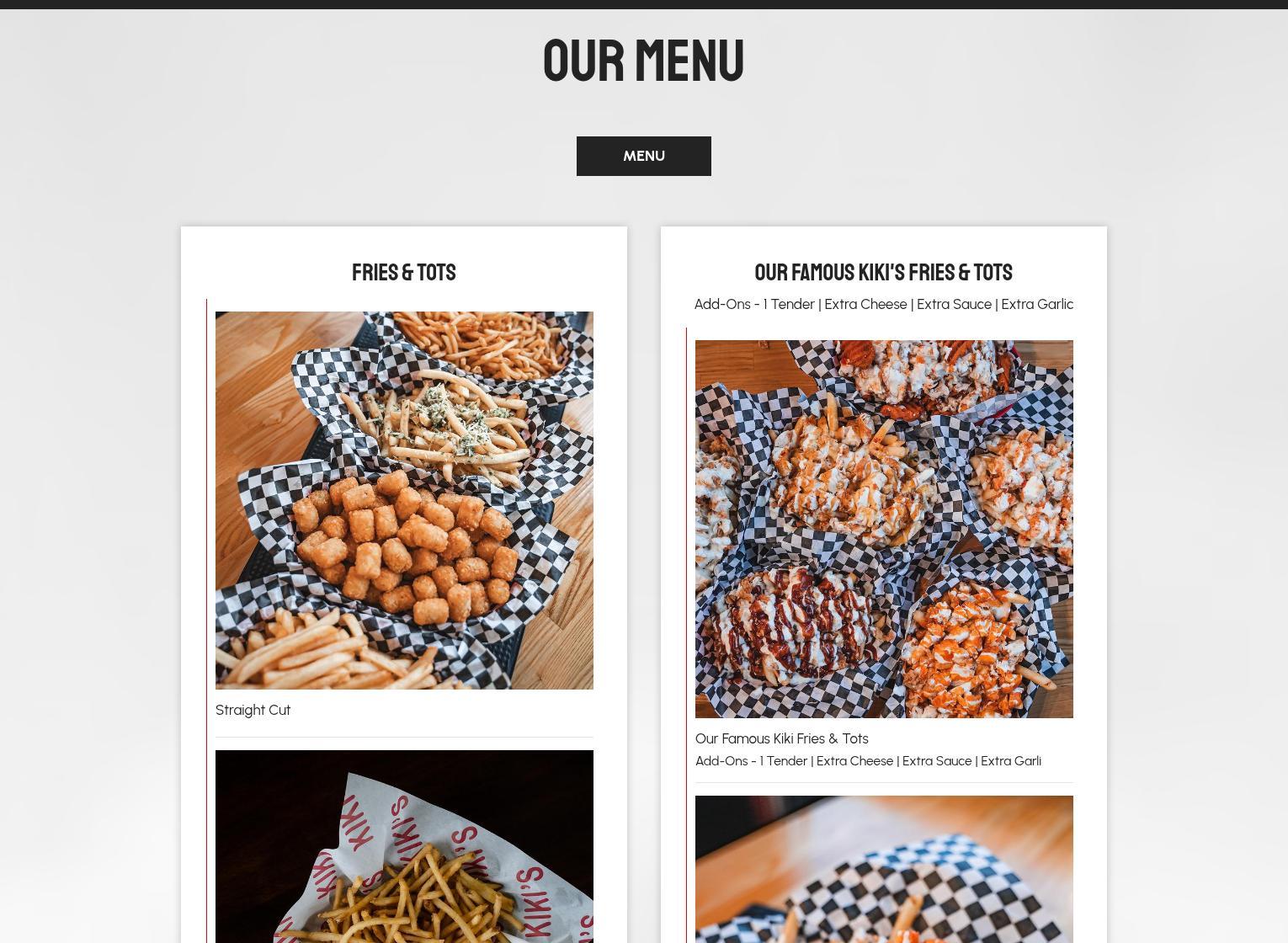Open the shoestring fries on Kiki's paper photo
The height and width of the screenshot is (943, 1288).
coord(404,846)
